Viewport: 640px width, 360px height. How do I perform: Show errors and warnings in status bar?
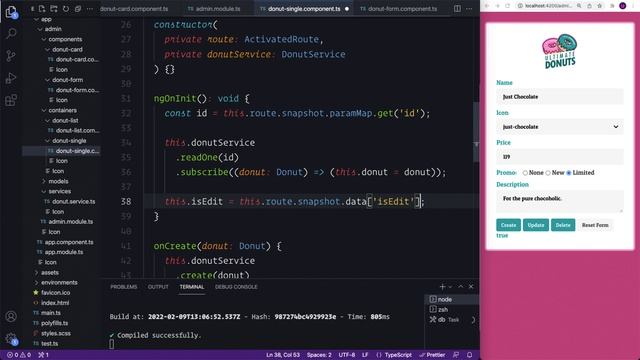click(19, 355)
